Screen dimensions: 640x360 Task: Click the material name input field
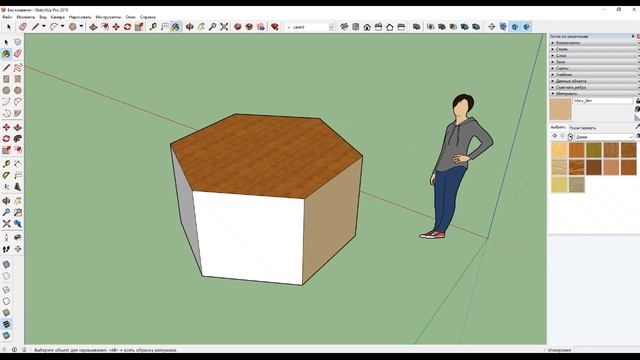[x=602, y=100]
